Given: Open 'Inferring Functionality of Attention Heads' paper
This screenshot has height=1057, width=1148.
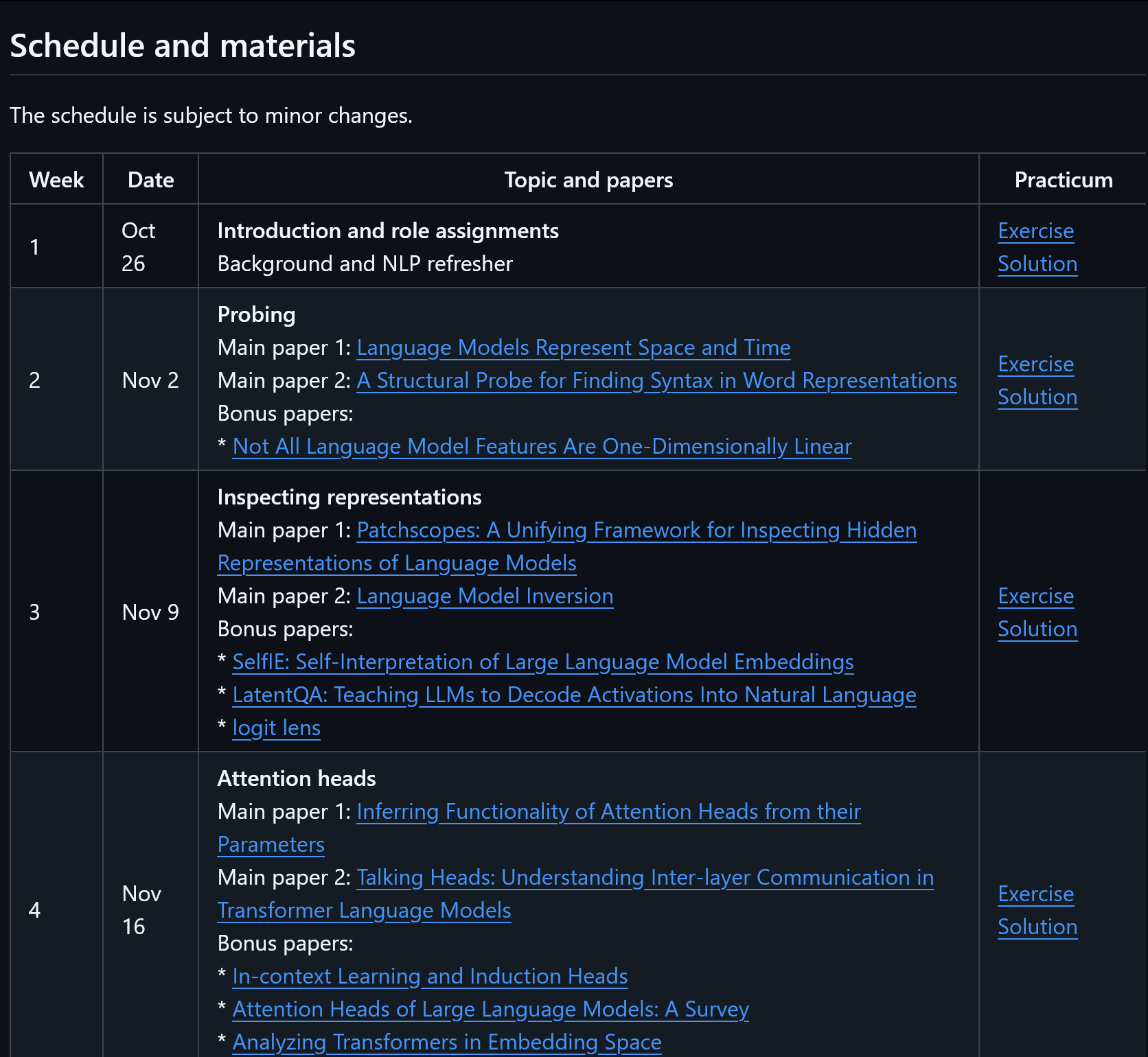Looking at the screenshot, I should (x=608, y=812).
